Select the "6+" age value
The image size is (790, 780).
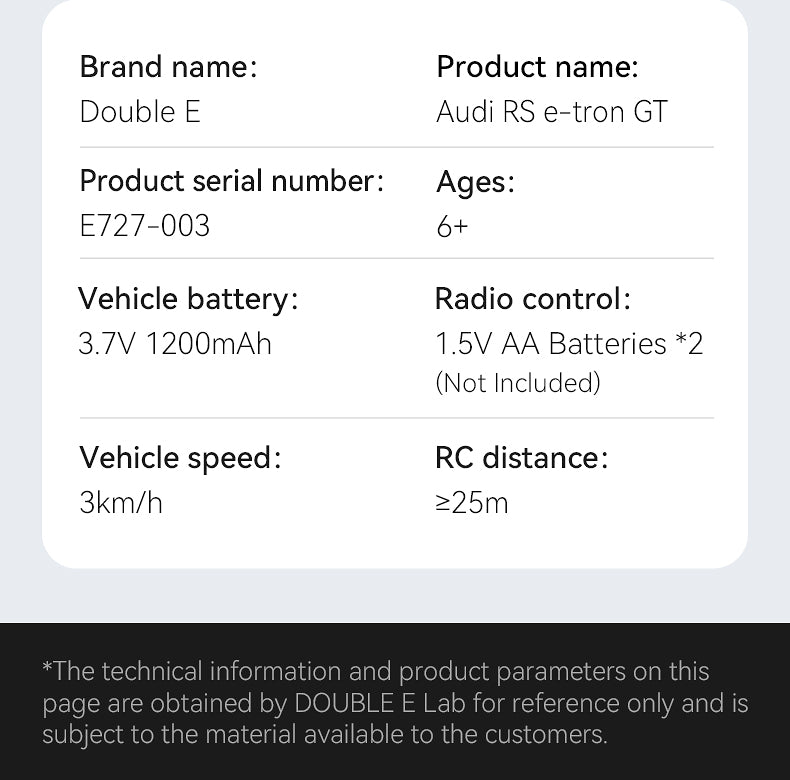click(x=452, y=227)
